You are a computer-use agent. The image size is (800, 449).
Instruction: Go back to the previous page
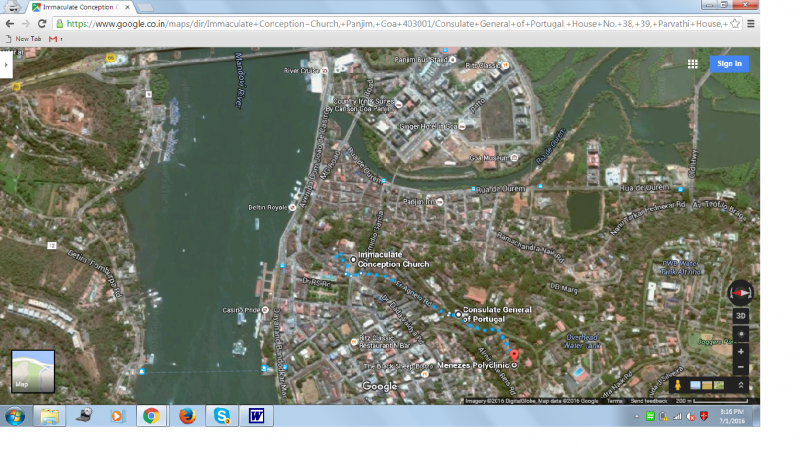[x=10, y=23]
